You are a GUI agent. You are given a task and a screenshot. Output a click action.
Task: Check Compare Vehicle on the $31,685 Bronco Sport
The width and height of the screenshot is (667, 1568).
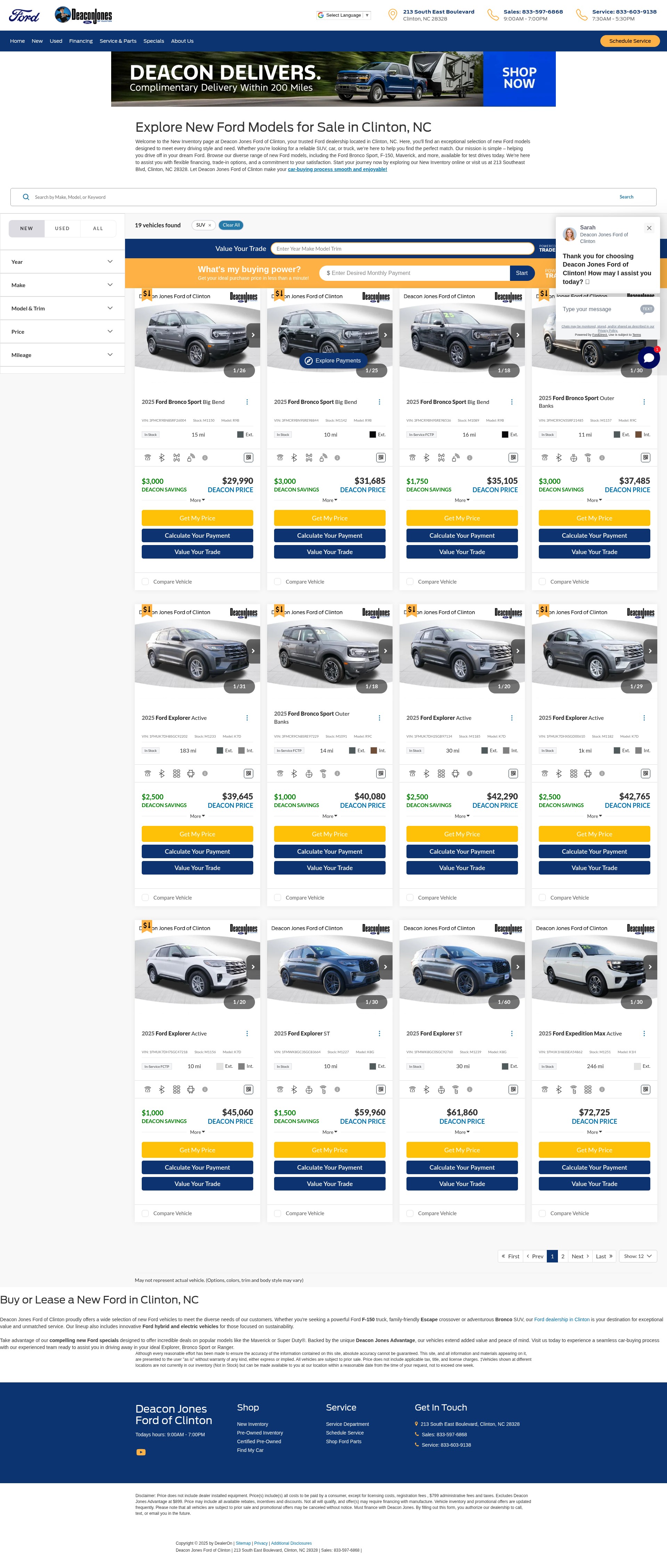tap(278, 582)
